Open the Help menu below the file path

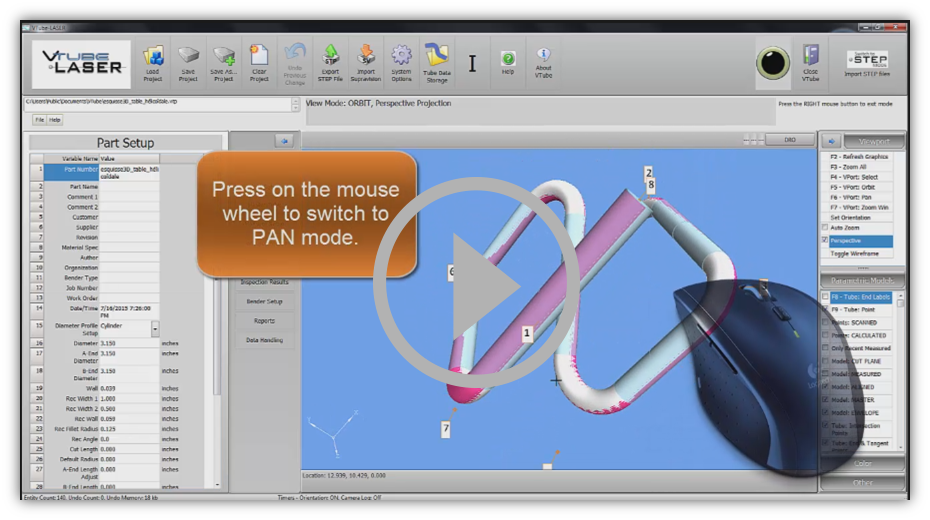[55, 119]
